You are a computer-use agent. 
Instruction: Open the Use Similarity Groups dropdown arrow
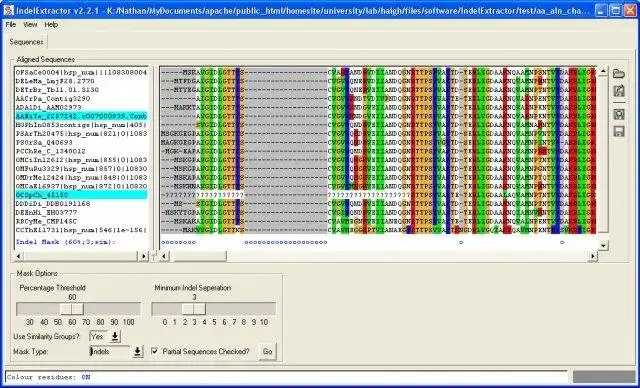click(x=115, y=337)
